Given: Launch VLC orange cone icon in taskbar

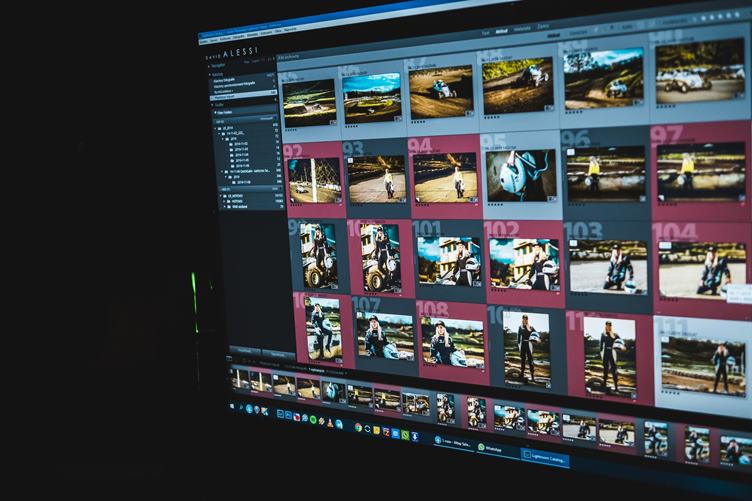Looking at the screenshot, I should (x=330, y=423).
